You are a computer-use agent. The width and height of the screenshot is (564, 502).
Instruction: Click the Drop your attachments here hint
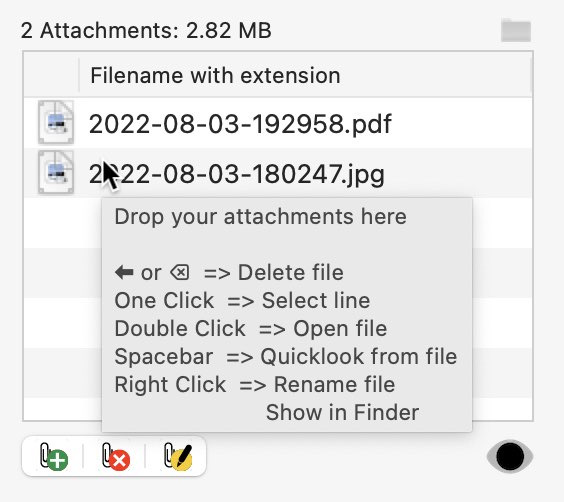260,217
